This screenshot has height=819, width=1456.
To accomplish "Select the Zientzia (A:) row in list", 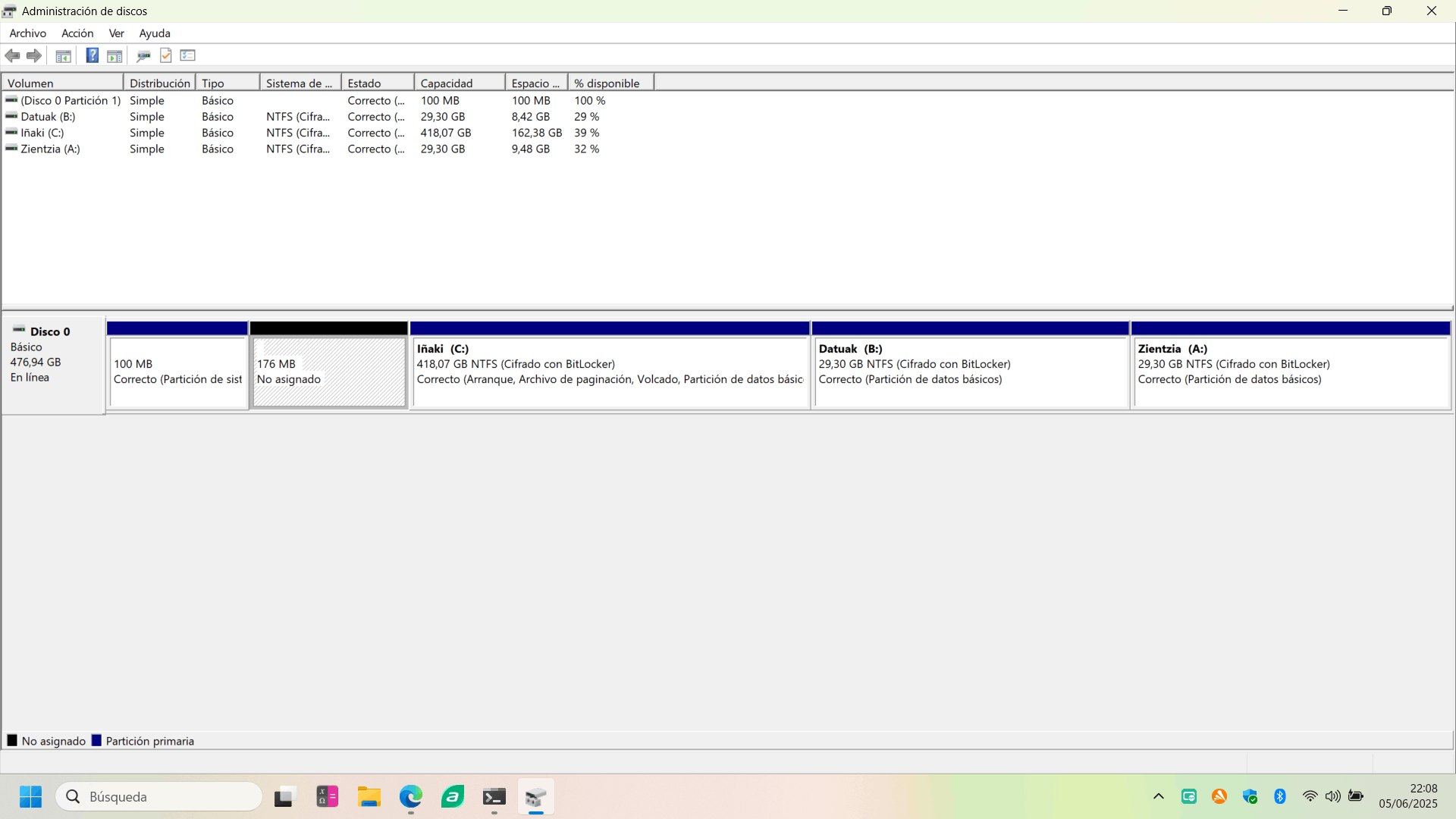I will [50, 149].
